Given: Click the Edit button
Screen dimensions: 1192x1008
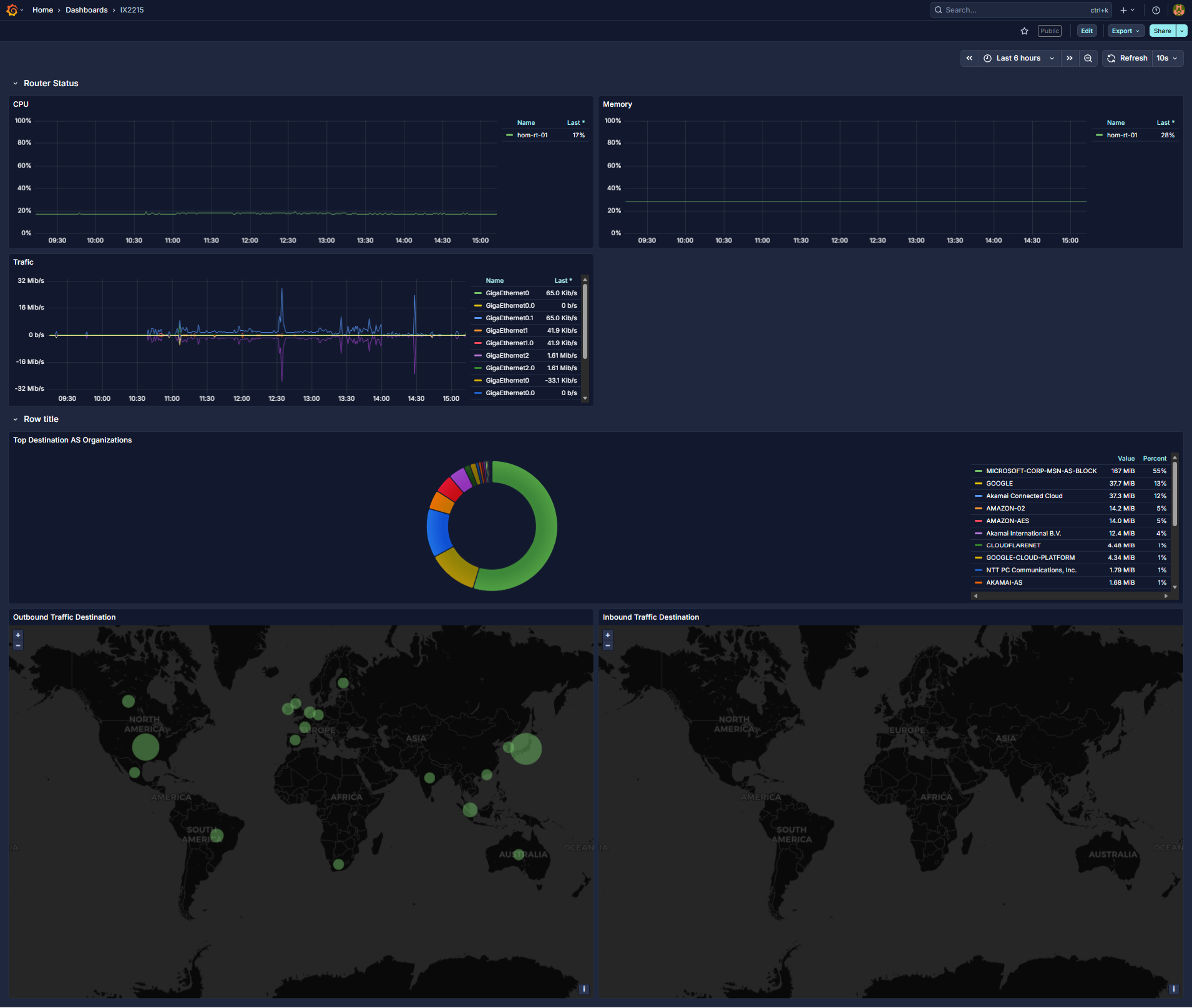Looking at the screenshot, I should tap(1086, 31).
